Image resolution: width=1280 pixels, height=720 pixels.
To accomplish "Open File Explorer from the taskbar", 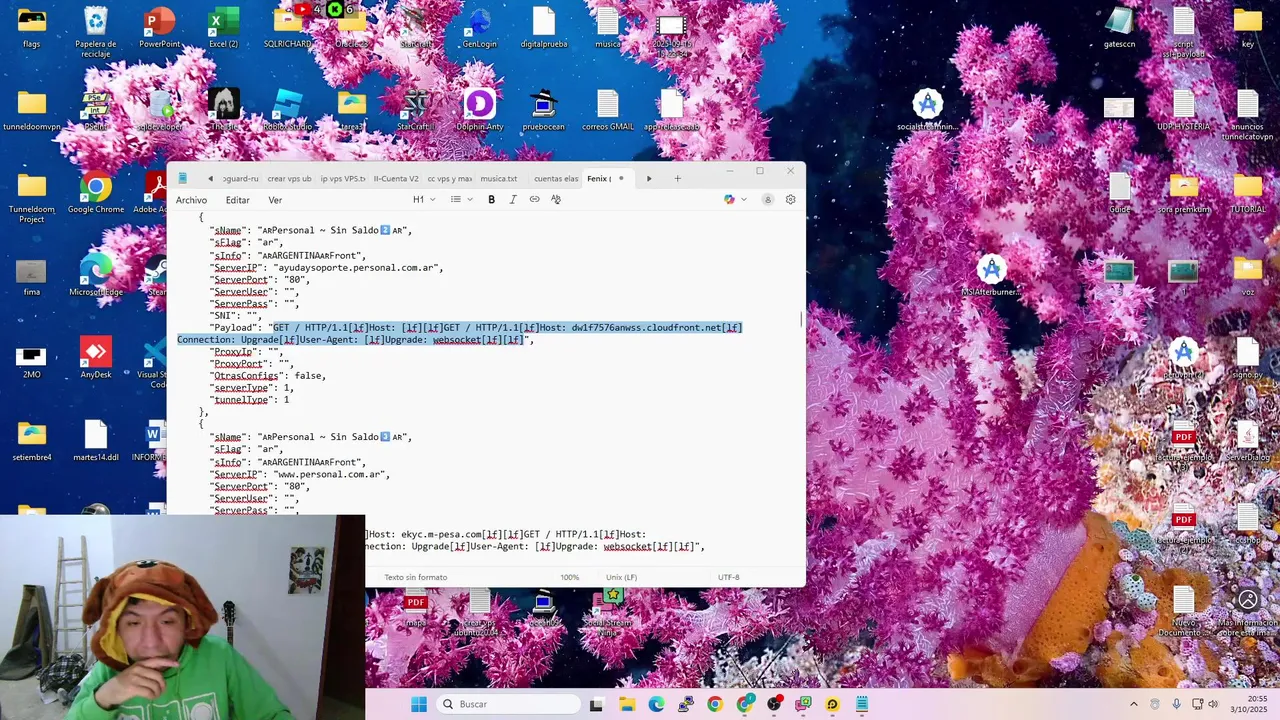I will point(627,704).
